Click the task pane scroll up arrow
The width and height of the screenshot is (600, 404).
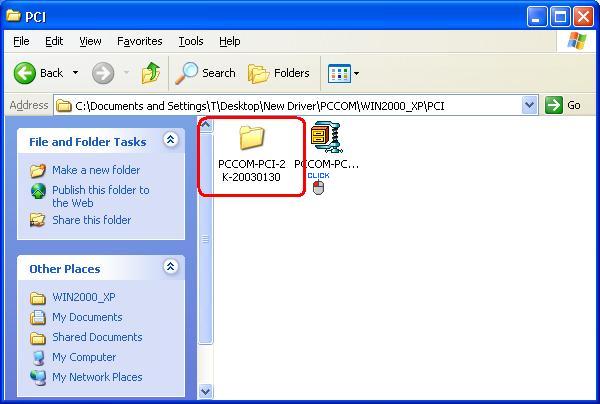click(205, 125)
